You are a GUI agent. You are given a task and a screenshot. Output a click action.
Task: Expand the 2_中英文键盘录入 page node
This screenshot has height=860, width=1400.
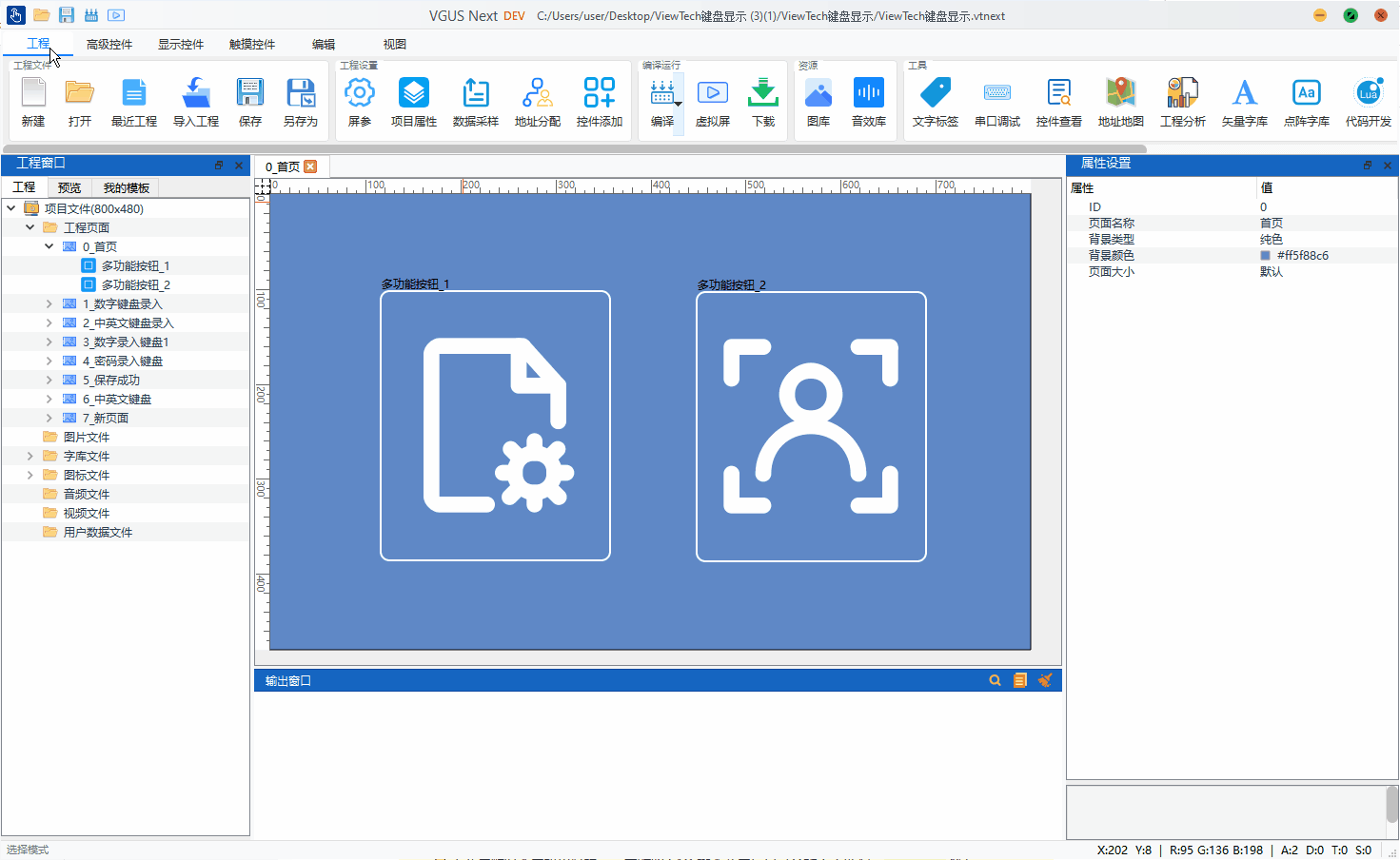[x=49, y=322]
